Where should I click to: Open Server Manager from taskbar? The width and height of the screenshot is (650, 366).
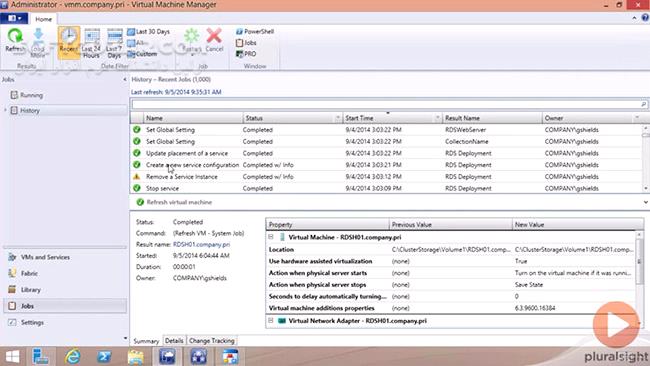[x=40, y=356]
